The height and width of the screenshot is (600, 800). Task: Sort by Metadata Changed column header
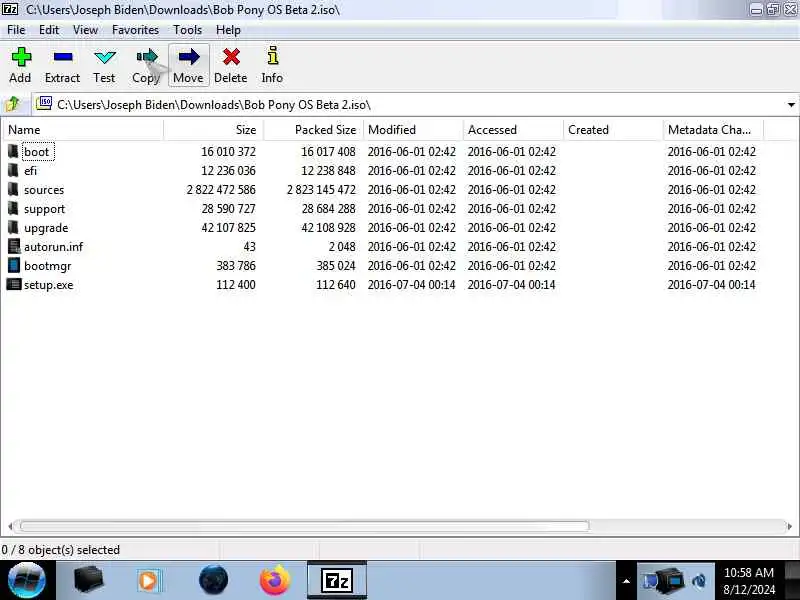(713, 130)
